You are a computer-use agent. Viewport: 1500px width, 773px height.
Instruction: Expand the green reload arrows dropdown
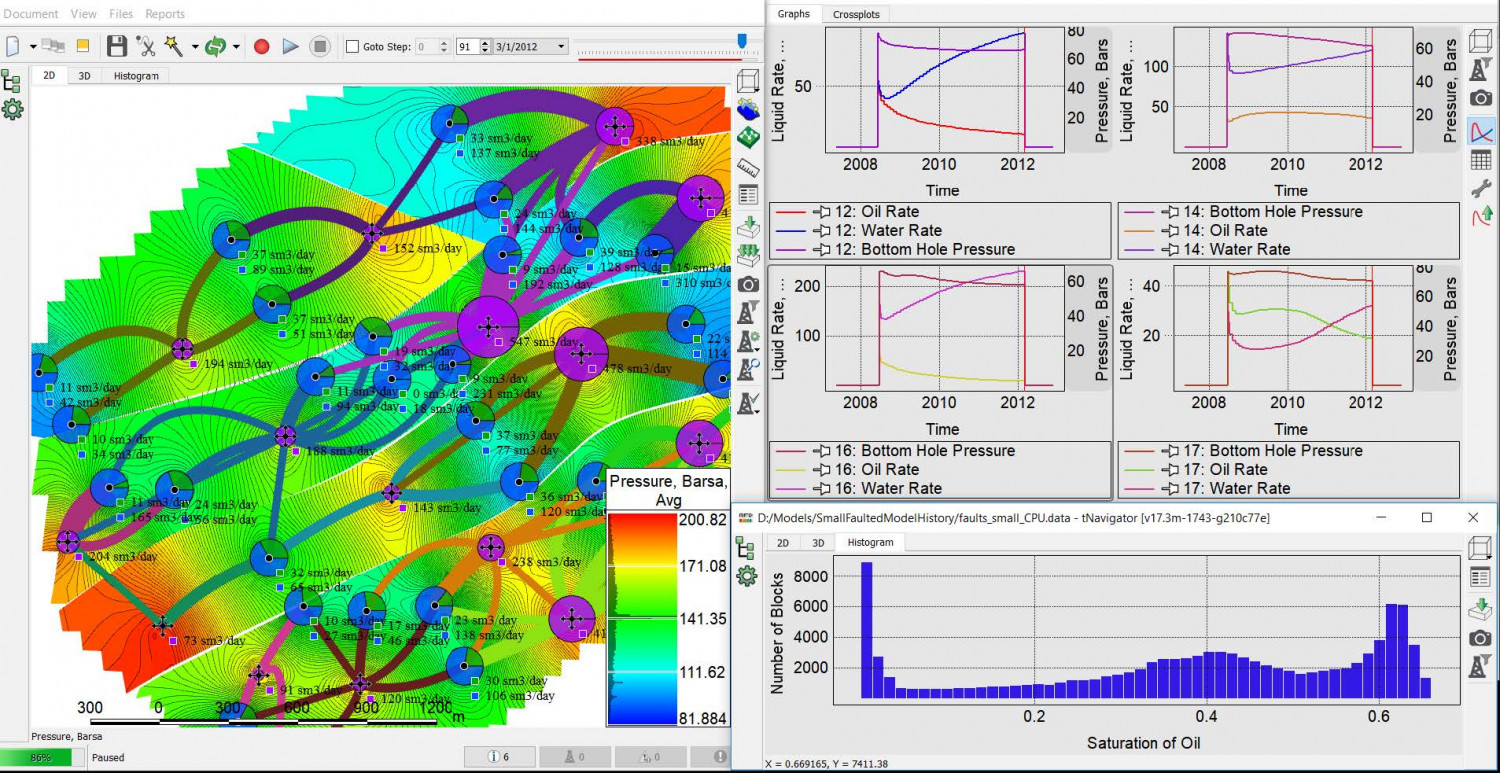pyautogui.click(x=236, y=47)
